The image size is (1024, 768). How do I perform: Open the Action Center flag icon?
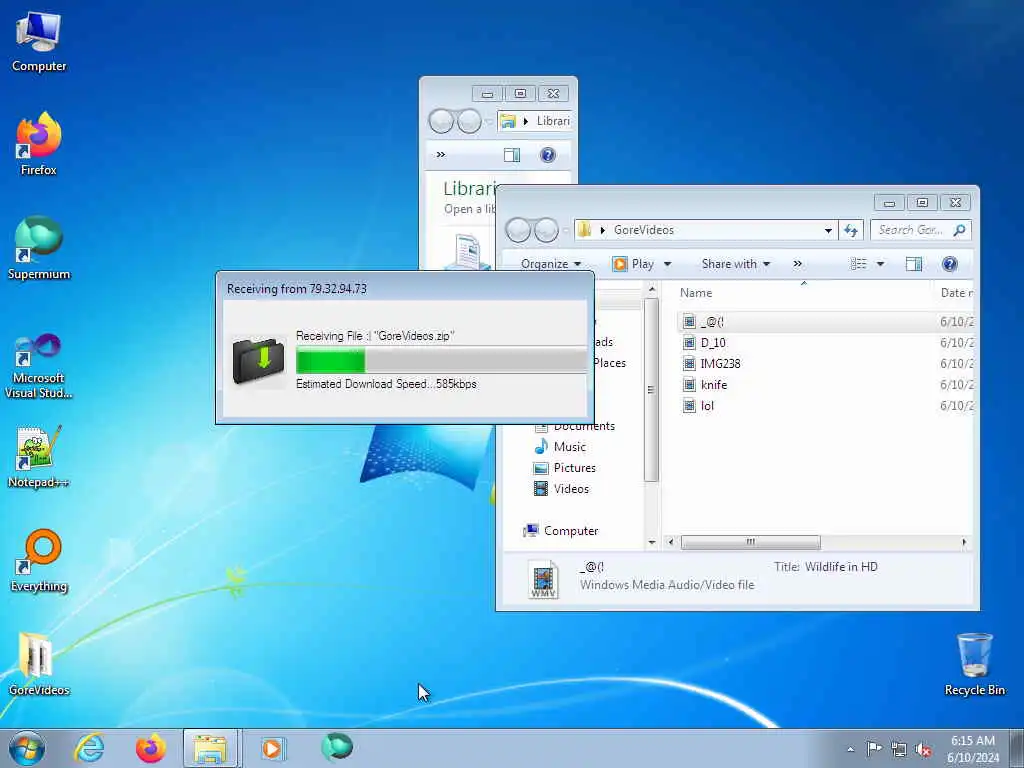[874, 748]
